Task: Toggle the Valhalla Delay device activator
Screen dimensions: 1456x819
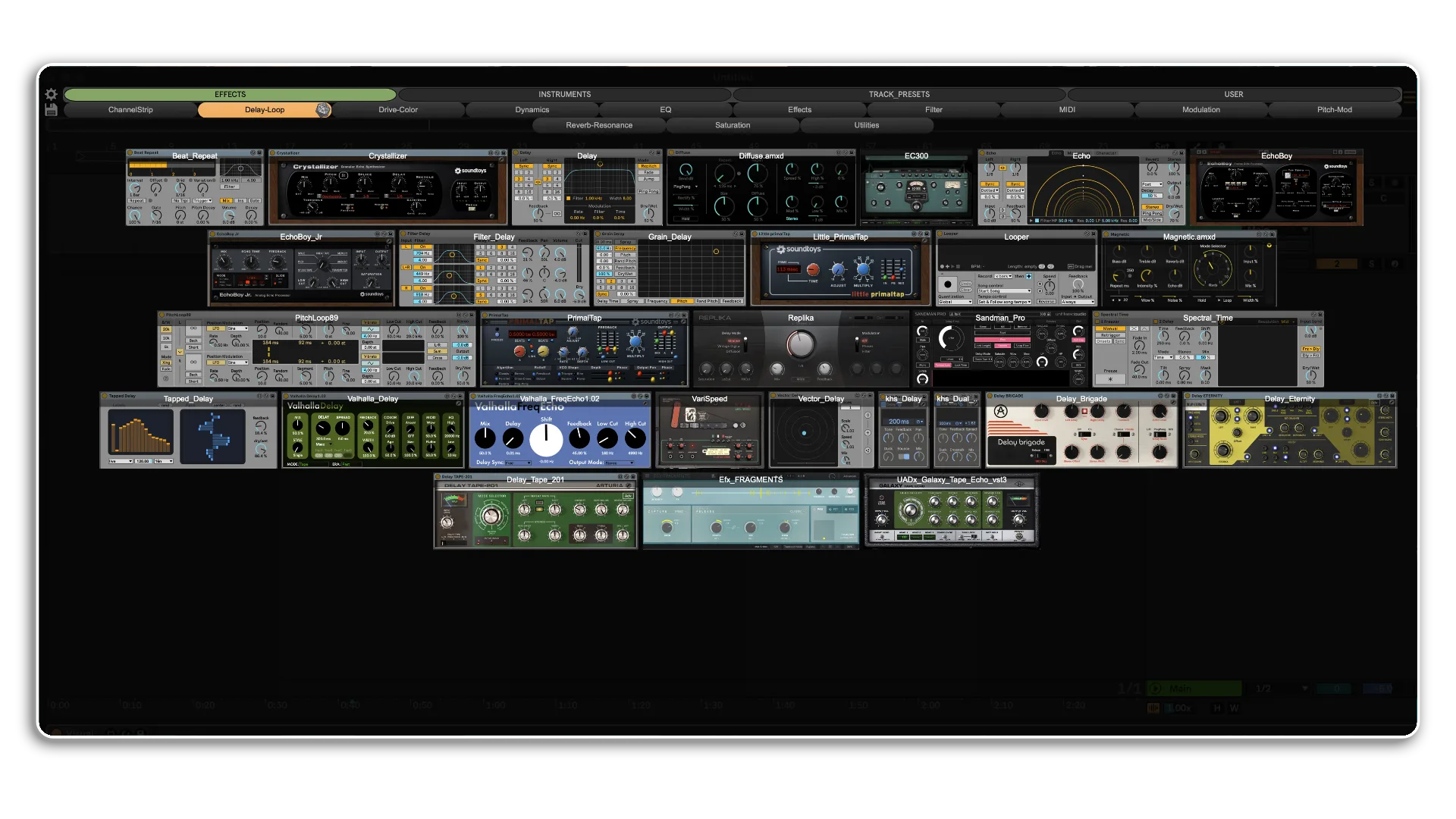Action: click(286, 396)
